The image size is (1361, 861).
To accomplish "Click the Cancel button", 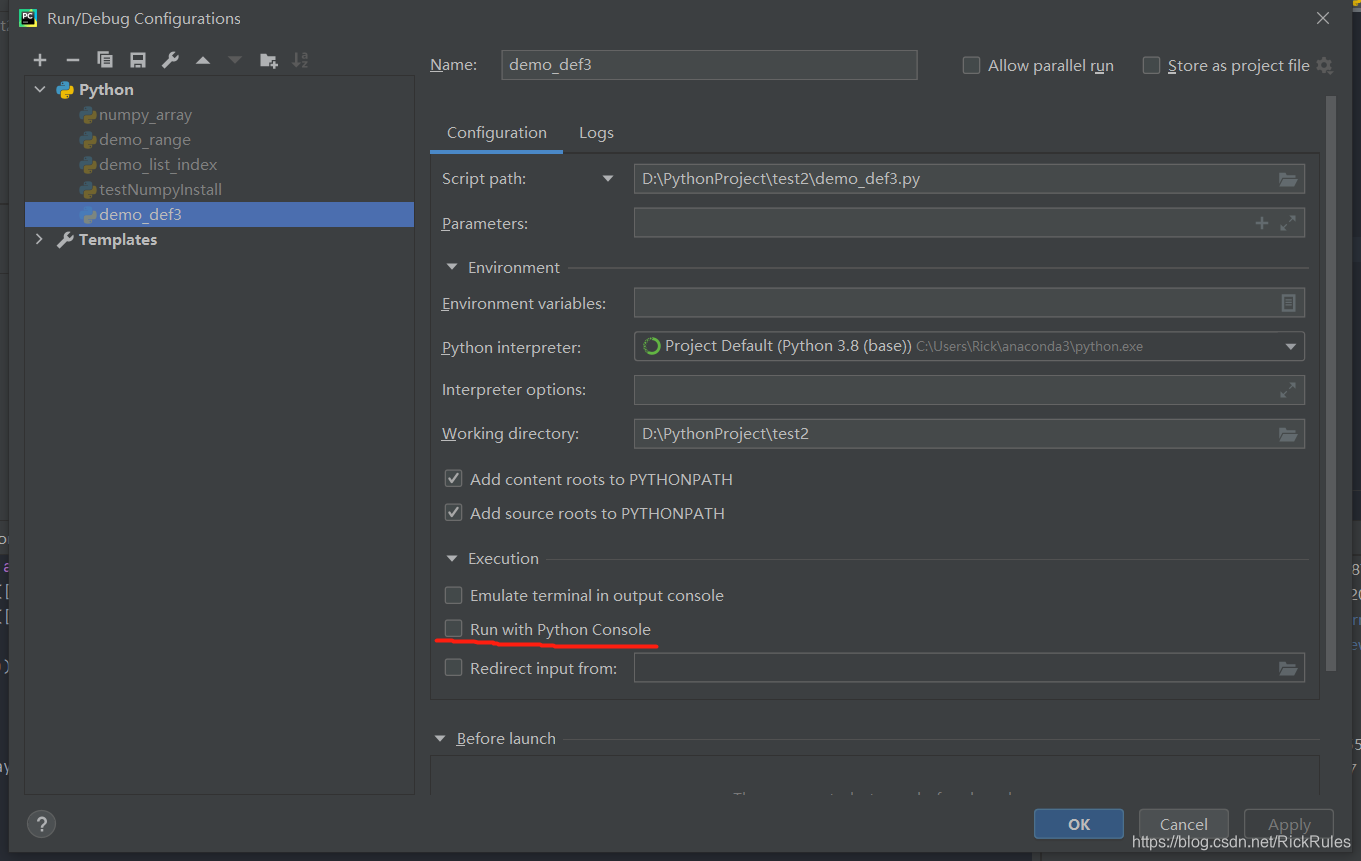I will click(1184, 824).
